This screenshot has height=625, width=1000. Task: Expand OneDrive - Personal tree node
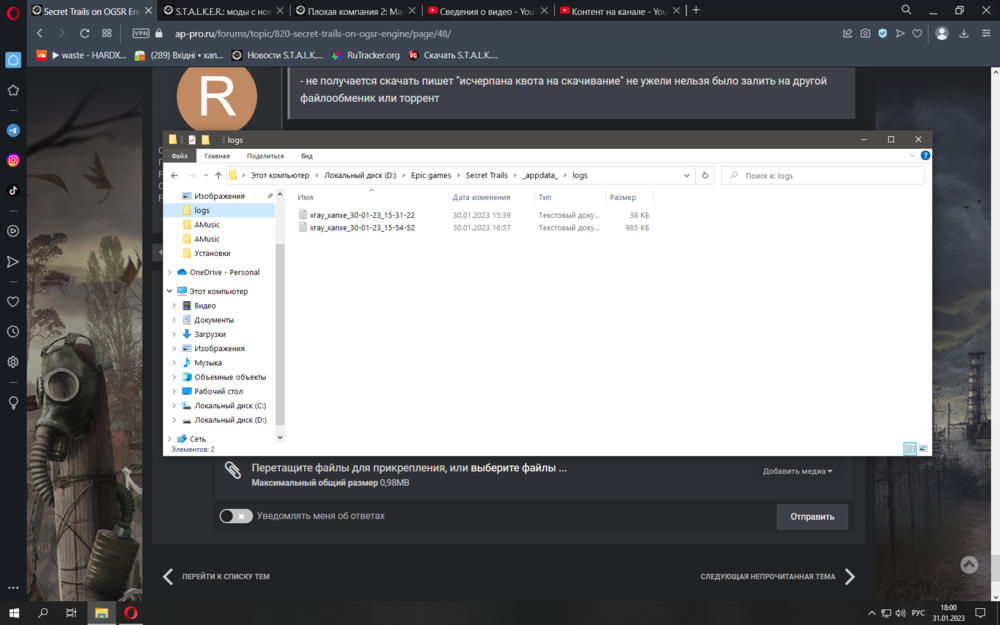pyautogui.click(x=170, y=272)
